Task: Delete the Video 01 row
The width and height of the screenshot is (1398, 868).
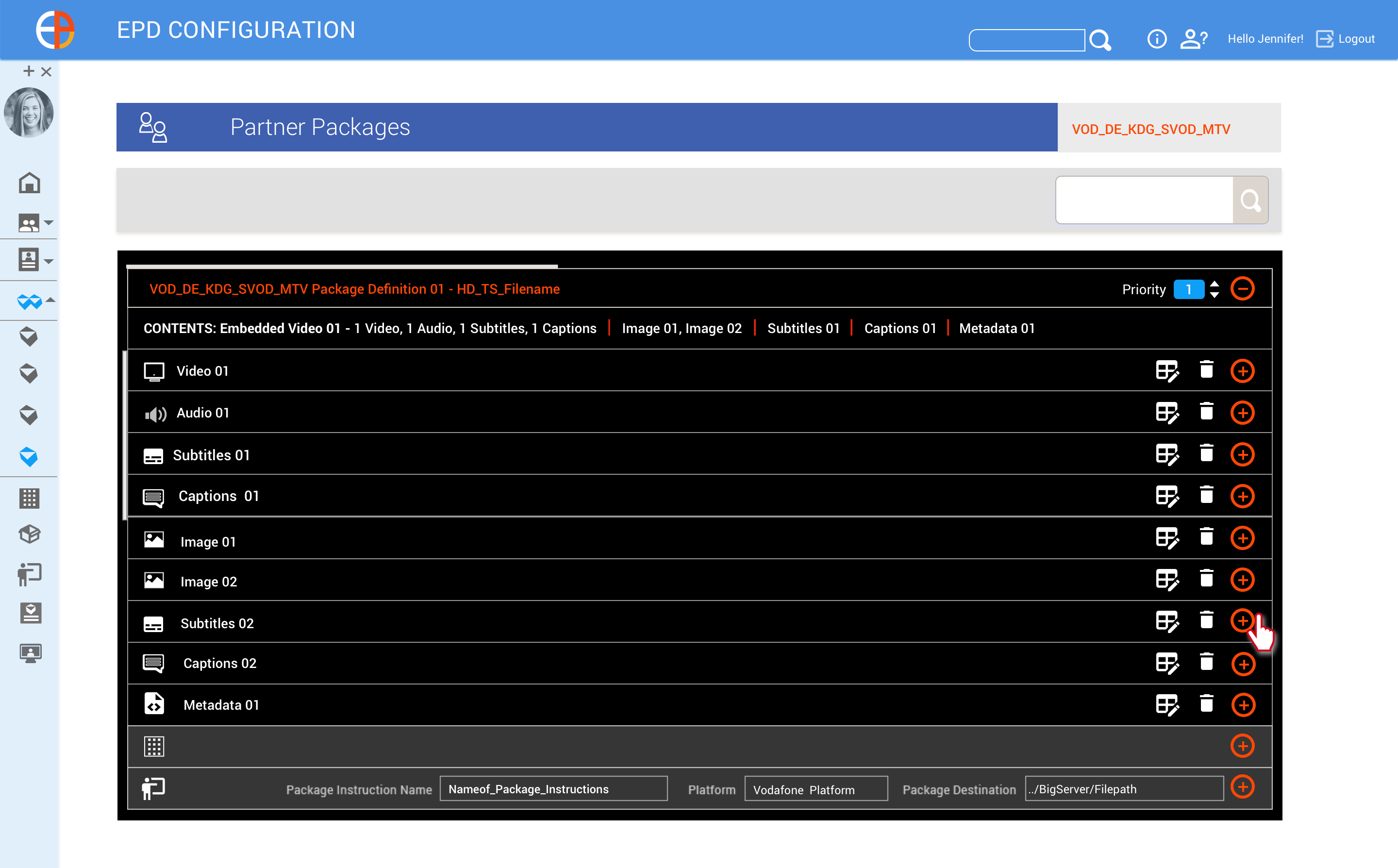Action: pyautogui.click(x=1206, y=369)
